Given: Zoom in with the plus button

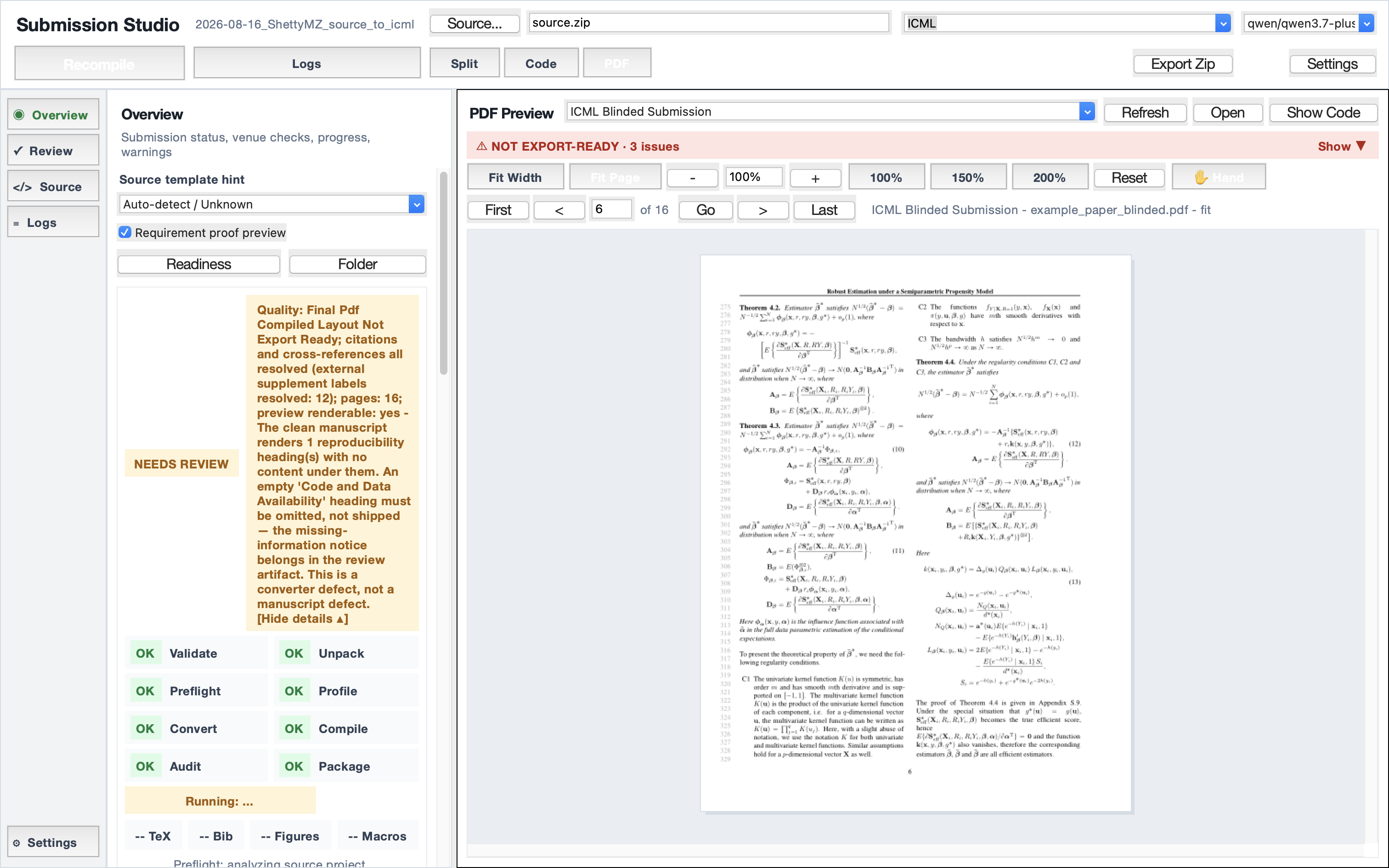Looking at the screenshot, I should 815,178.
